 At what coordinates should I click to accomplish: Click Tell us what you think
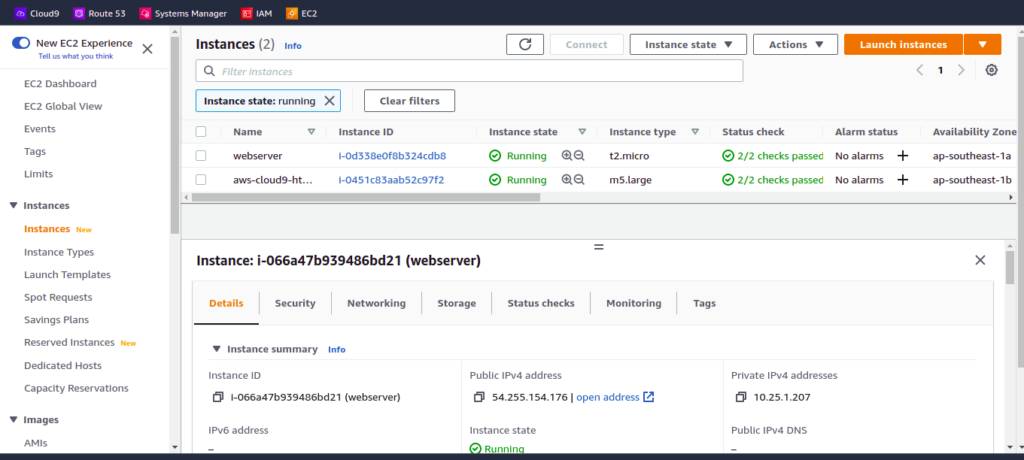click(76, 56)
